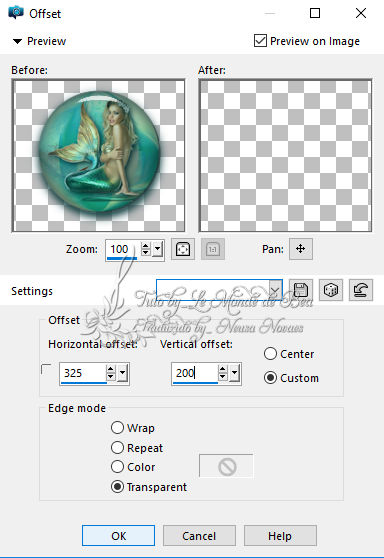Image resolution: width=384 pixels, height=558 pixels.
Task: Click the disabled color box icon
Action: 226,466
